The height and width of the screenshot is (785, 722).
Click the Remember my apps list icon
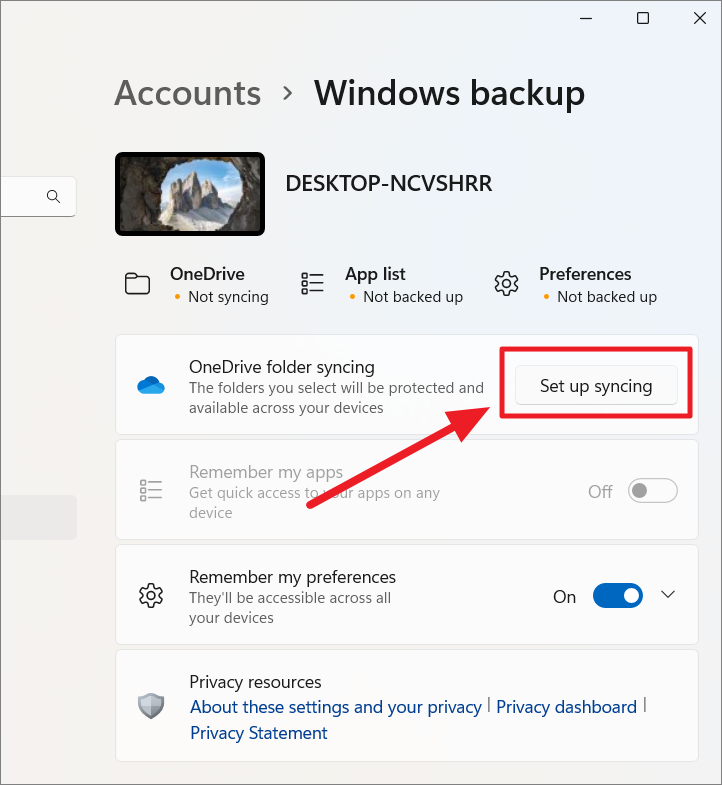(151, 491)
